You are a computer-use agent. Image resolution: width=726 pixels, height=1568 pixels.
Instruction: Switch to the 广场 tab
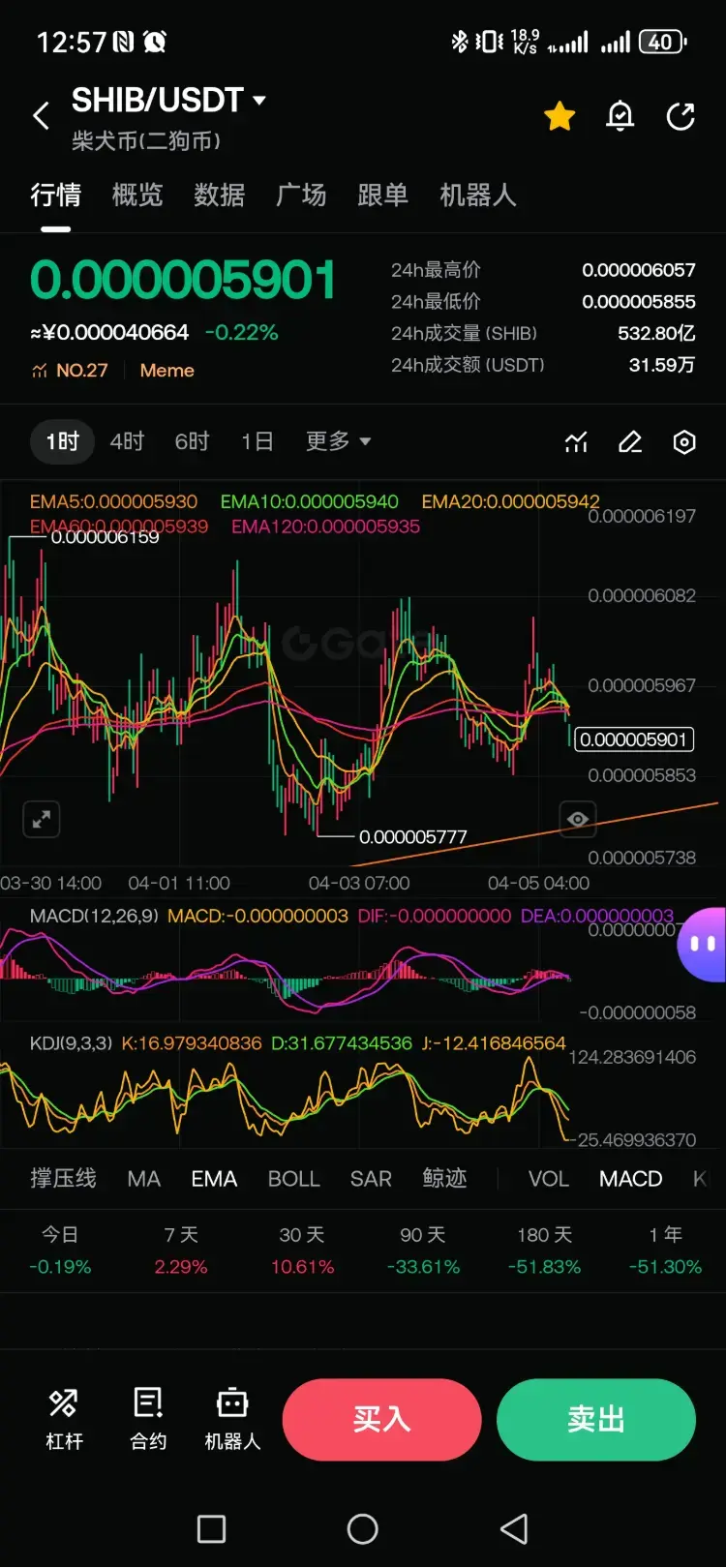point(301,196)
